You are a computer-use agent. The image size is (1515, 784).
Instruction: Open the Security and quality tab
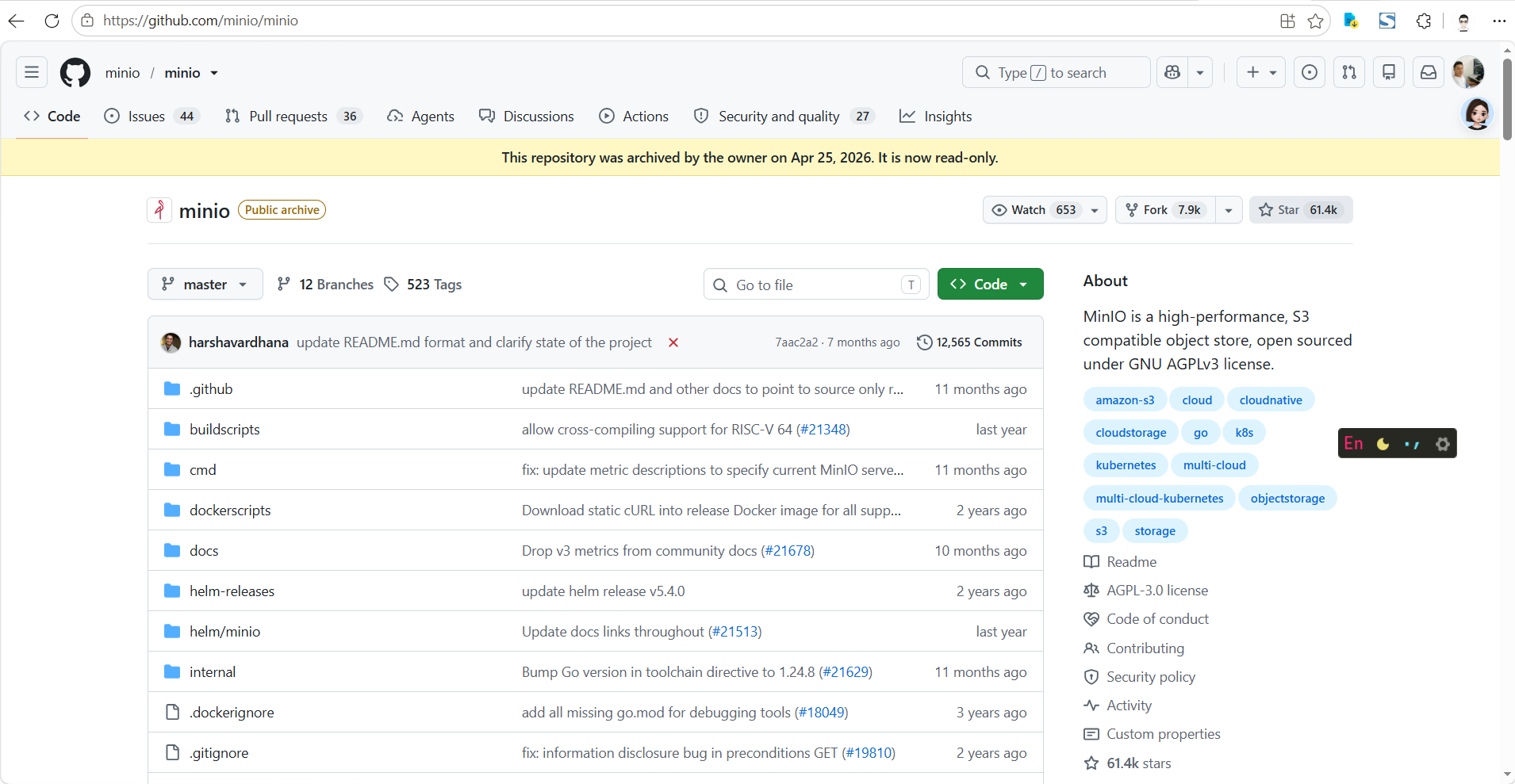784,117
